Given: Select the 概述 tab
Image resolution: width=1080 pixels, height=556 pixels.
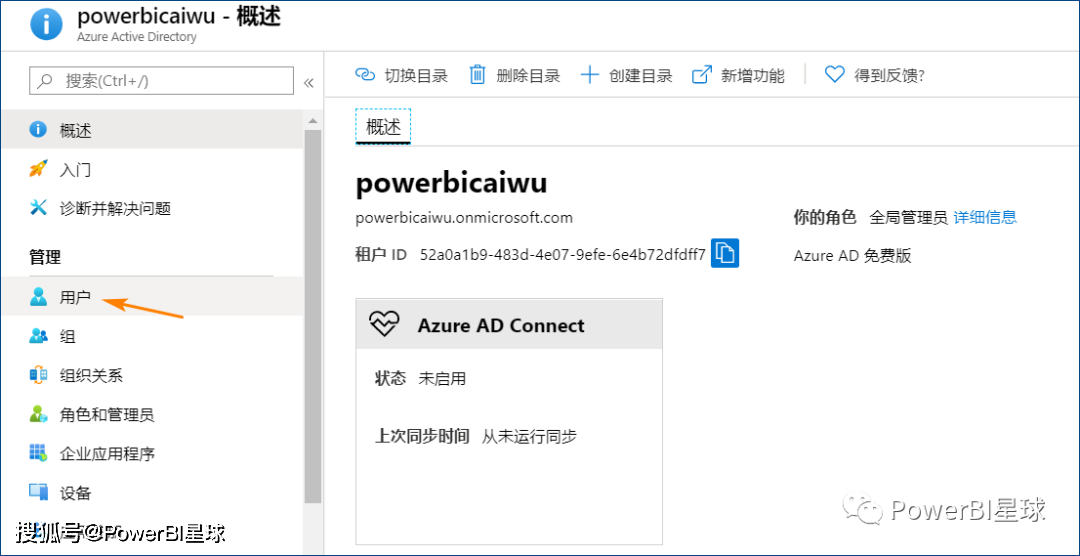Looking at the screenshot, I should click(x=383, y=127).
